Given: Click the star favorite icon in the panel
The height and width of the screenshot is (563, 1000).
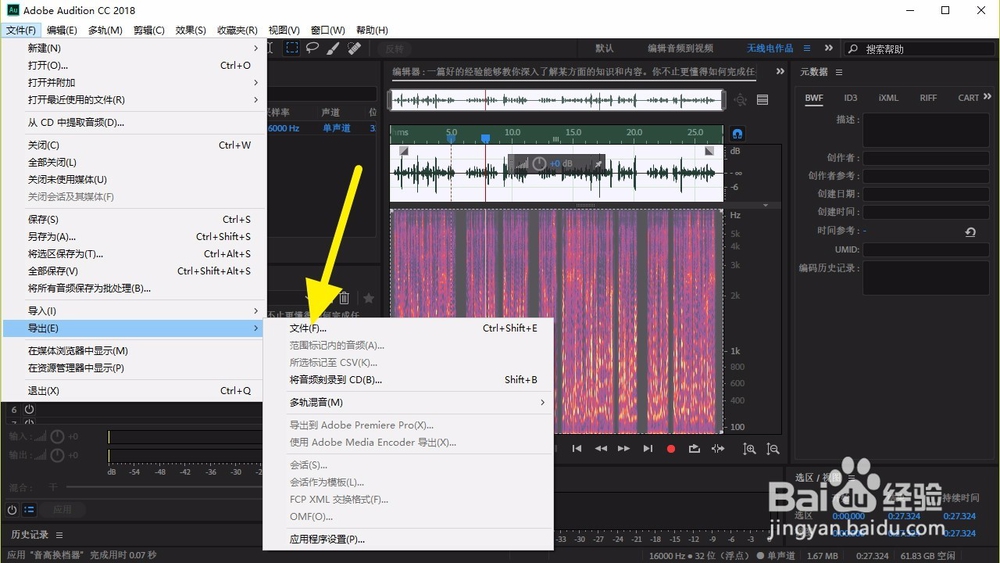Looking at the screenshot, I should coord(368,298).
